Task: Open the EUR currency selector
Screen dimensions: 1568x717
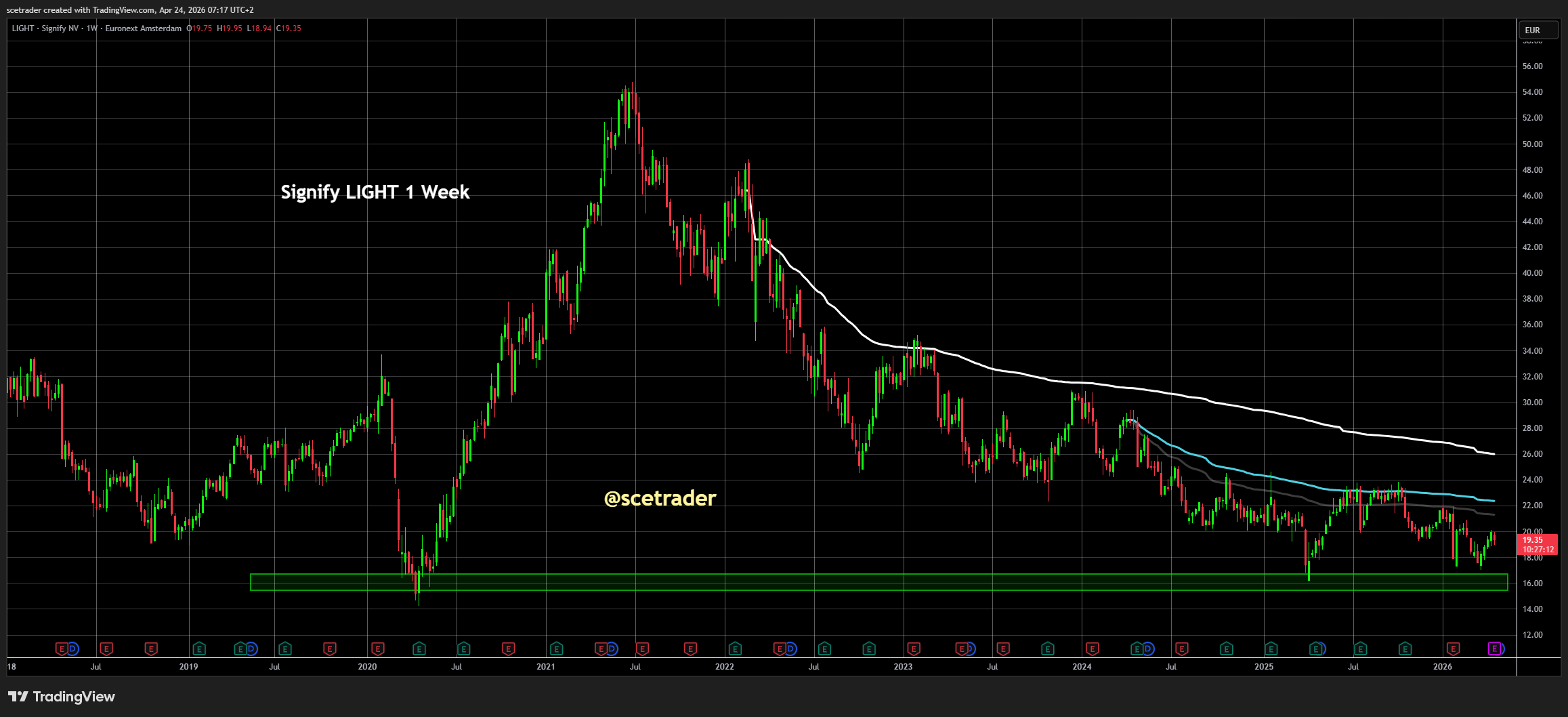Action: (1538, 30)
